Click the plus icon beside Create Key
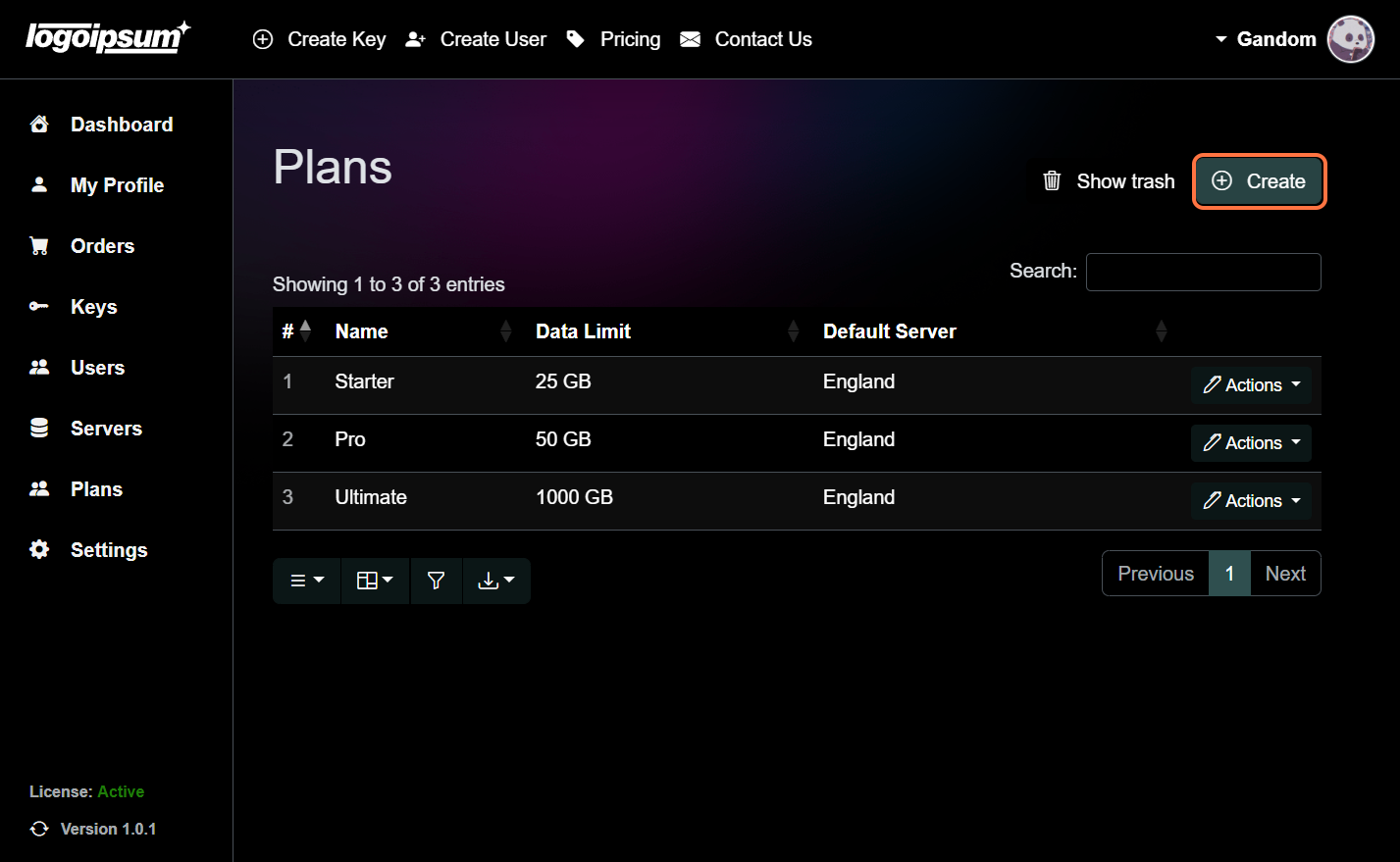Viewport: 1400px width, 862px height. (262, 39)
